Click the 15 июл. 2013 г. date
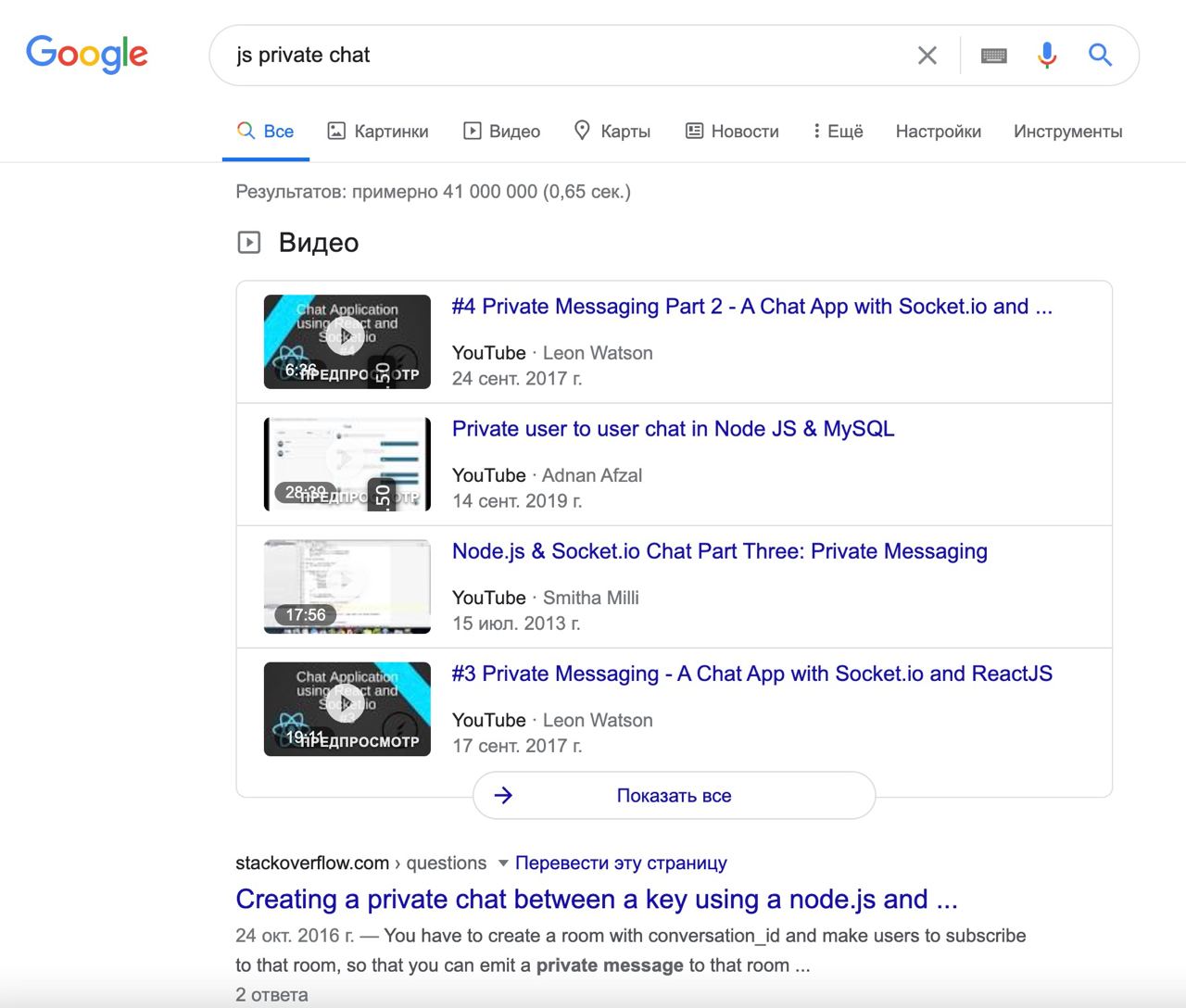 pos(516,624)
